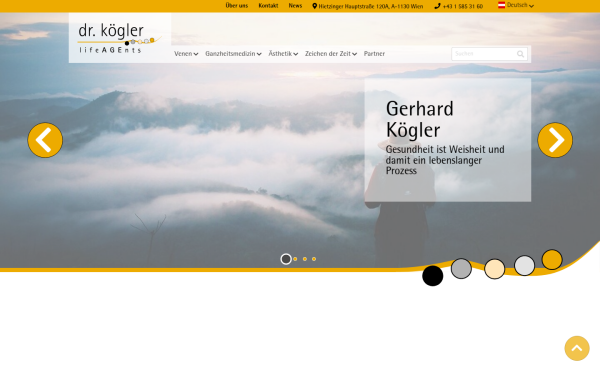Open the News page
The height and width of the screenshot is (375, 600).
pos(295,6)
